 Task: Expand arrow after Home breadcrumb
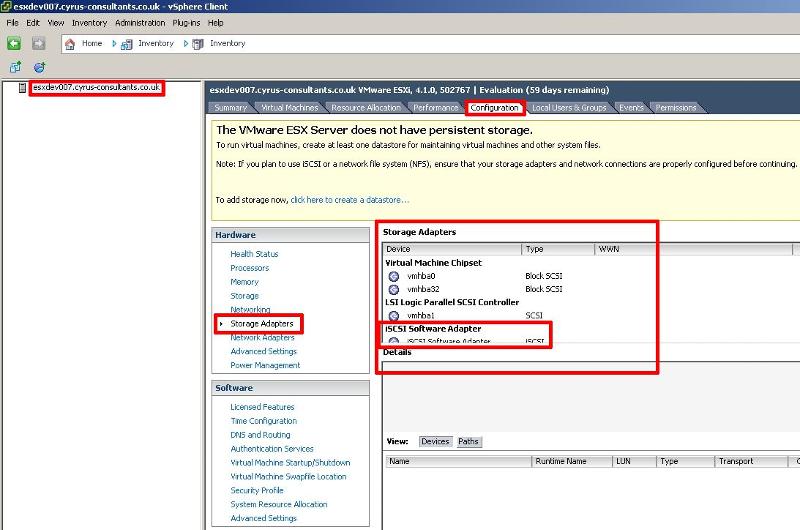(x=114, y=44)
